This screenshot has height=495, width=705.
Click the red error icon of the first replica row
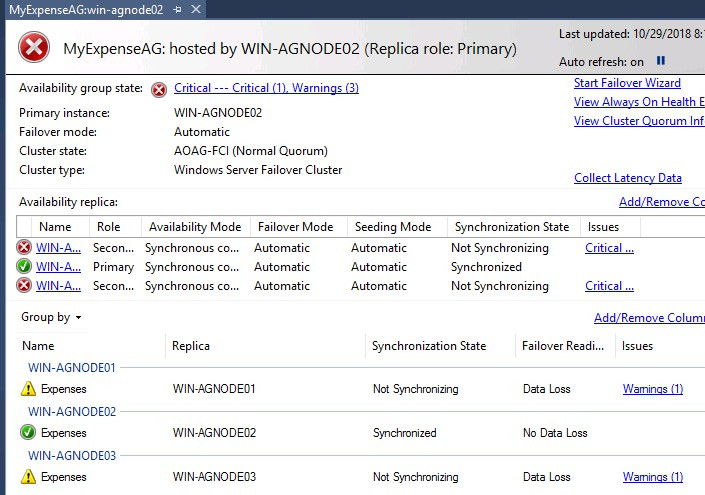coord(24,248)
